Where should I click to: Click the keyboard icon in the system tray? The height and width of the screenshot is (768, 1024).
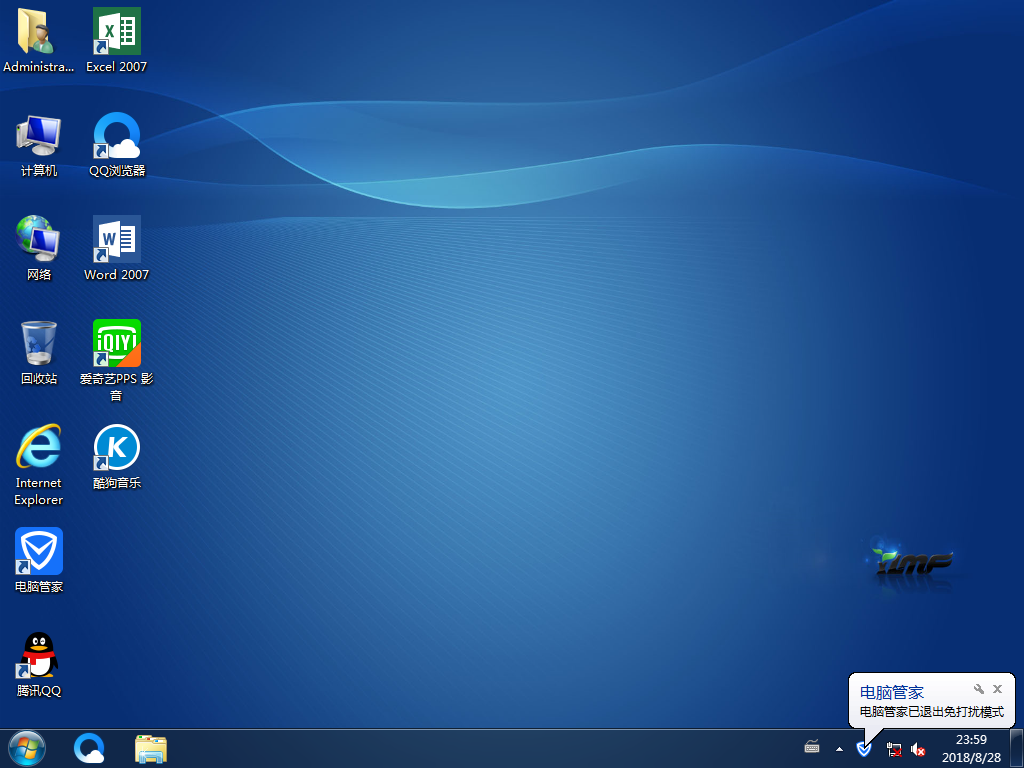(812, 747)
